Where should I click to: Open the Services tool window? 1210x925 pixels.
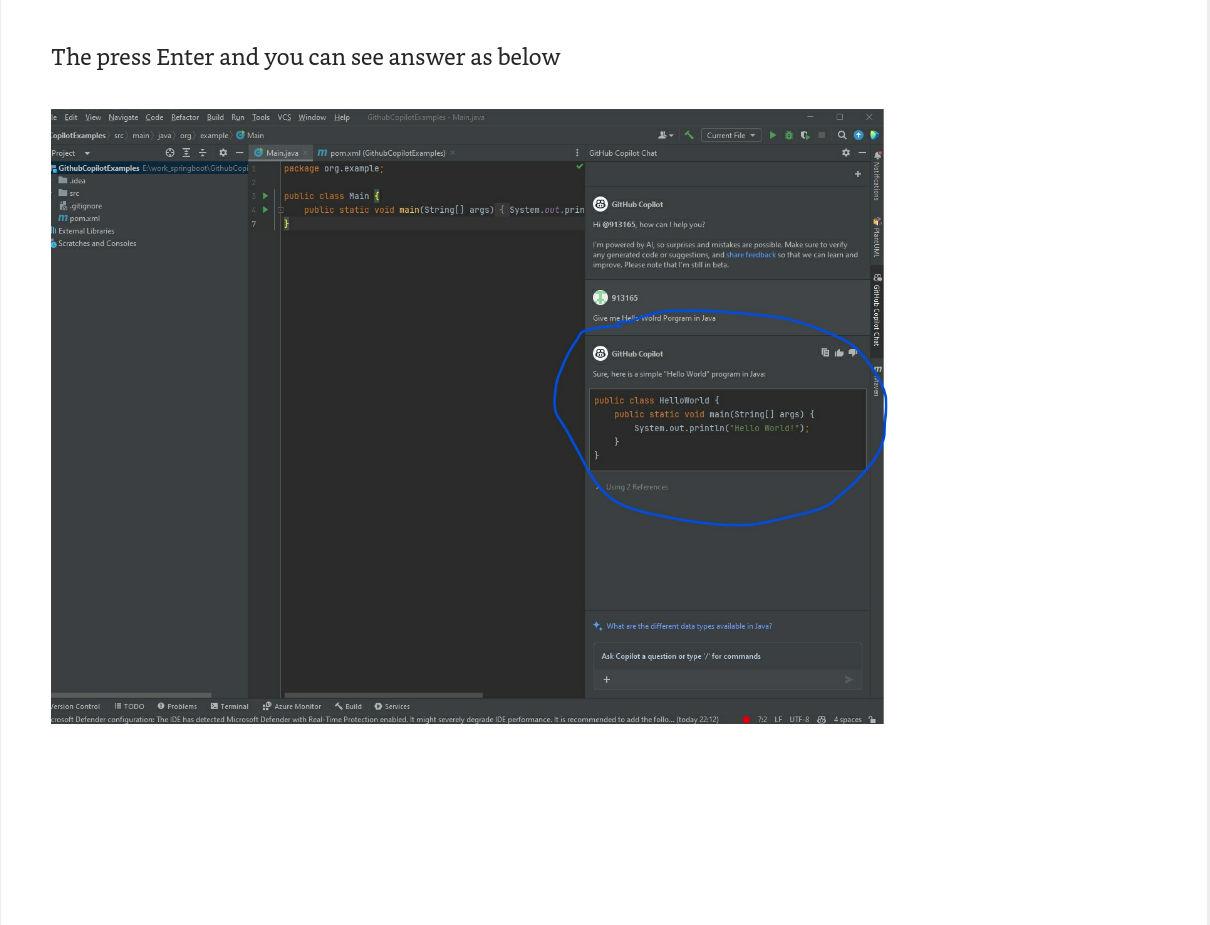392,706
